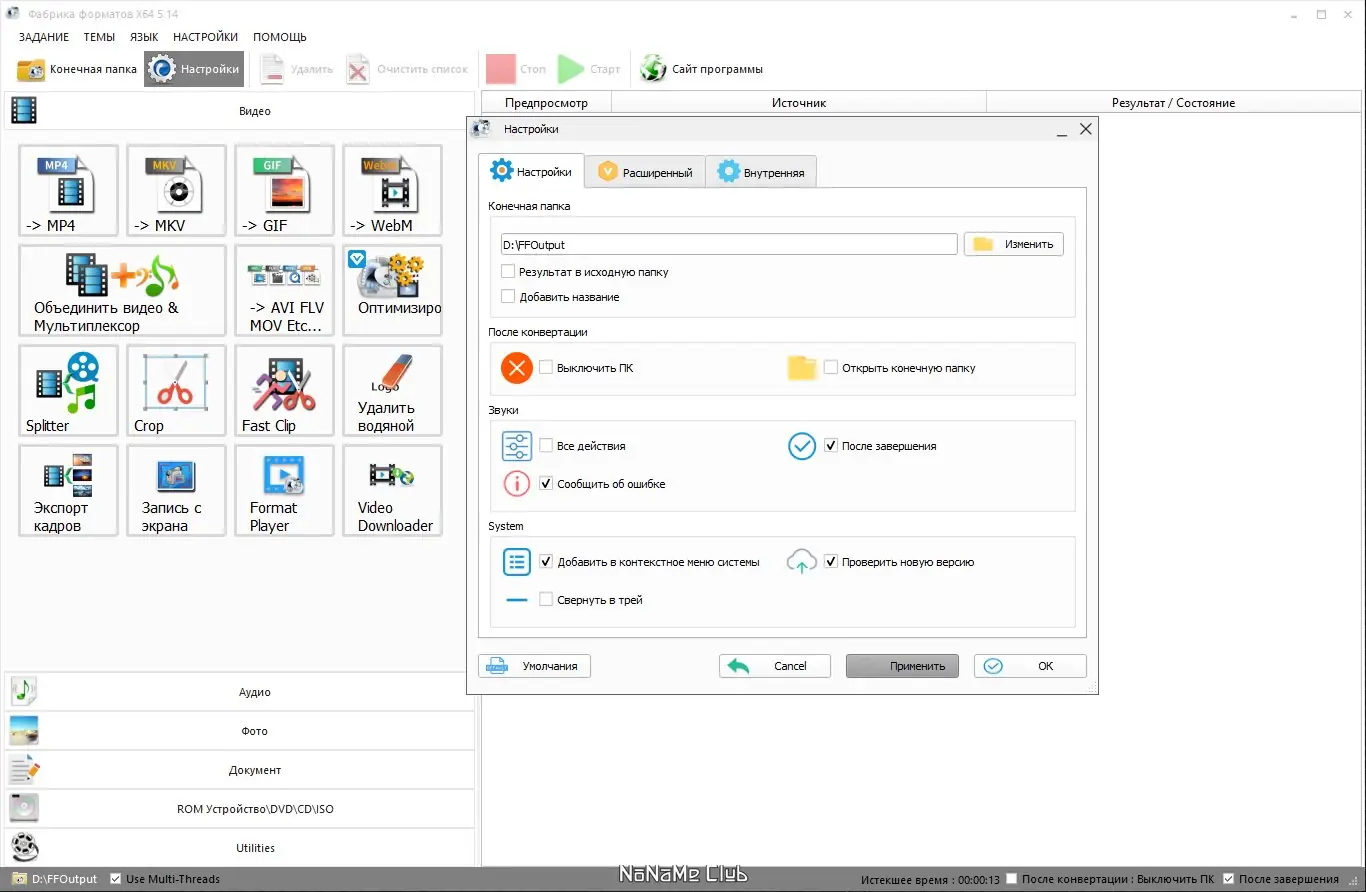1366x892 pixels.
Task: Click the Источник column header
Action: [x=799, y=102]
